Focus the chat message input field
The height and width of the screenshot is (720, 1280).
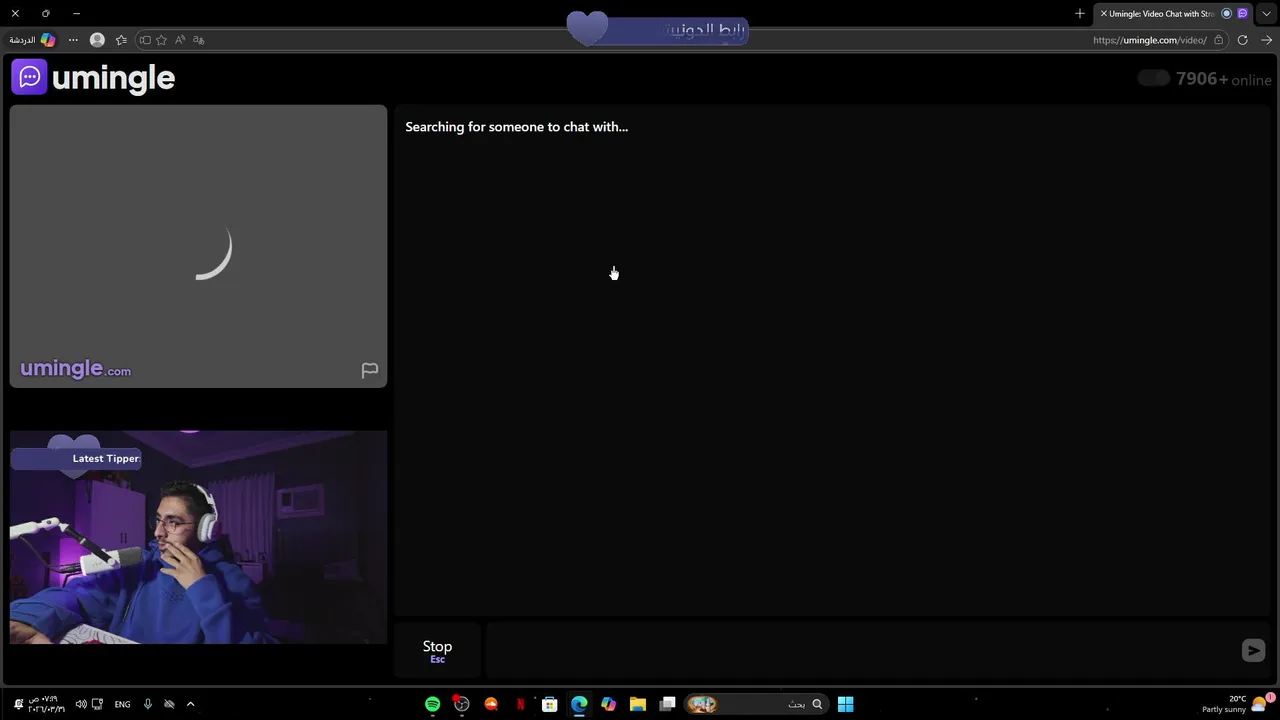point(862,651)
